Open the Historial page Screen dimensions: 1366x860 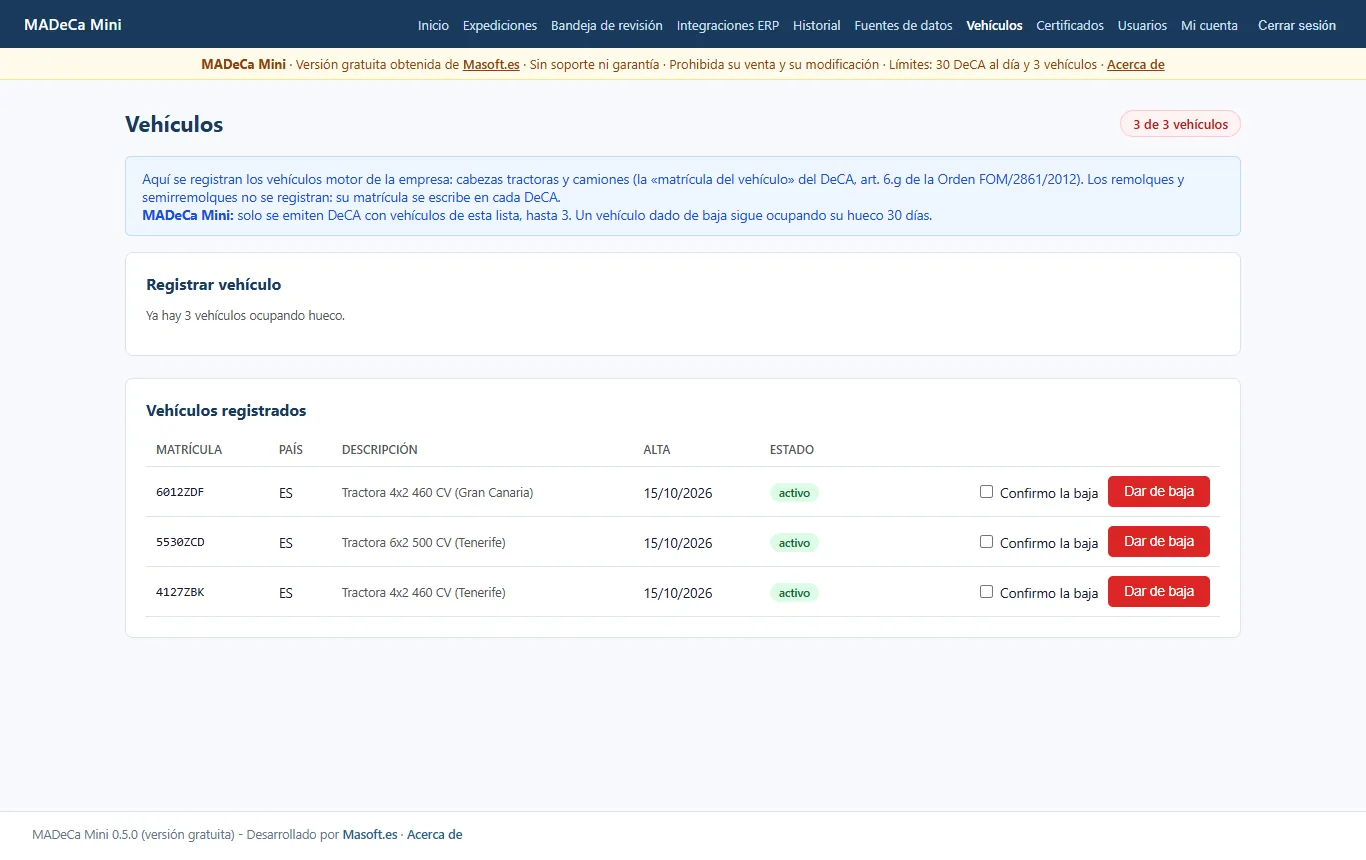[x=817, y=25]
